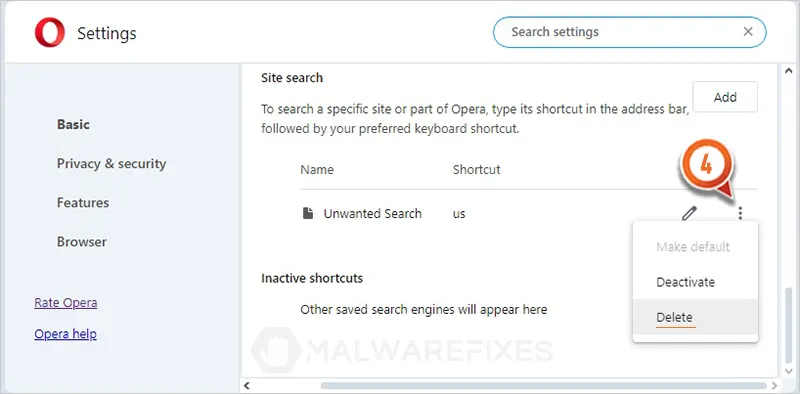800x394 pixels.
Task: Select the Make default menu entry
Action: pos(695,247)
